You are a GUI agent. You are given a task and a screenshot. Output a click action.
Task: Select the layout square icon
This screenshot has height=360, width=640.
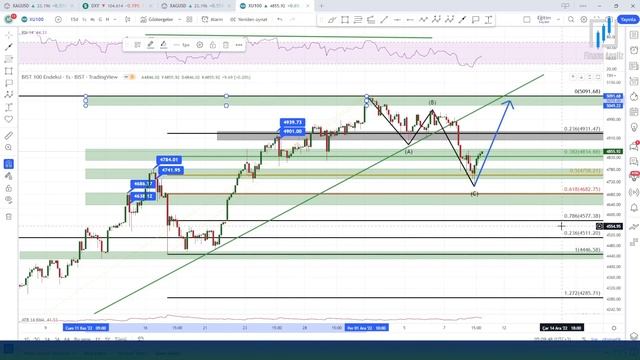point(527,19)
